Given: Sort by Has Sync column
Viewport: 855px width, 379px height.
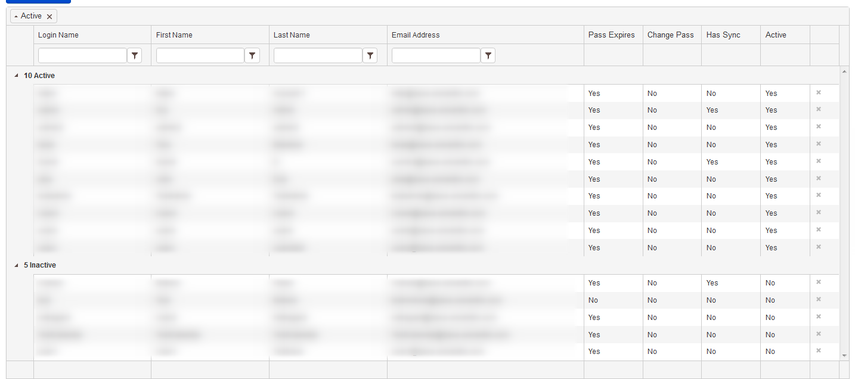Looking at the screenshot, I should tap(723, 35).
